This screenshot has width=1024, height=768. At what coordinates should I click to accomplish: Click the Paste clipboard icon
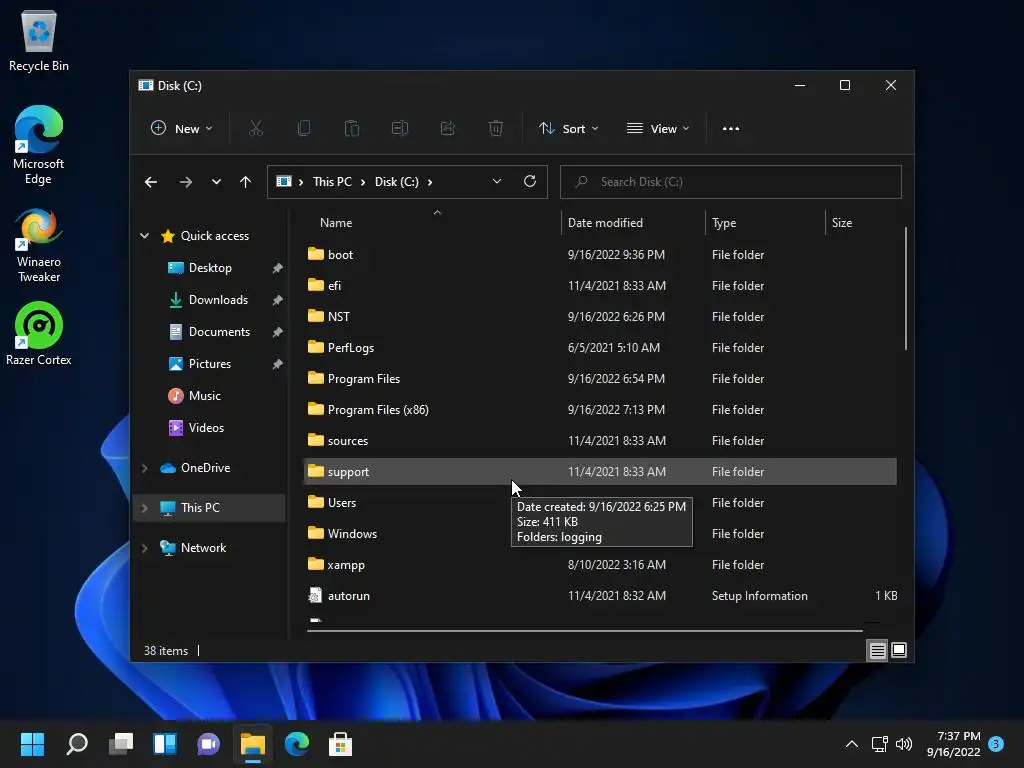click(351, 129)
